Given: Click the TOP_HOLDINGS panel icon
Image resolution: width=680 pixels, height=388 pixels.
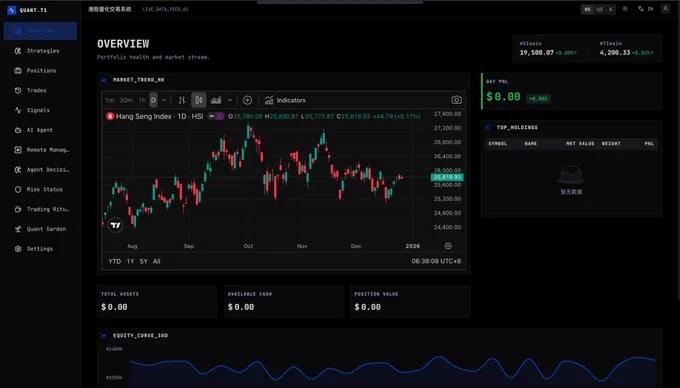Looking at the screenshot, I should click(x=487, y=127).
